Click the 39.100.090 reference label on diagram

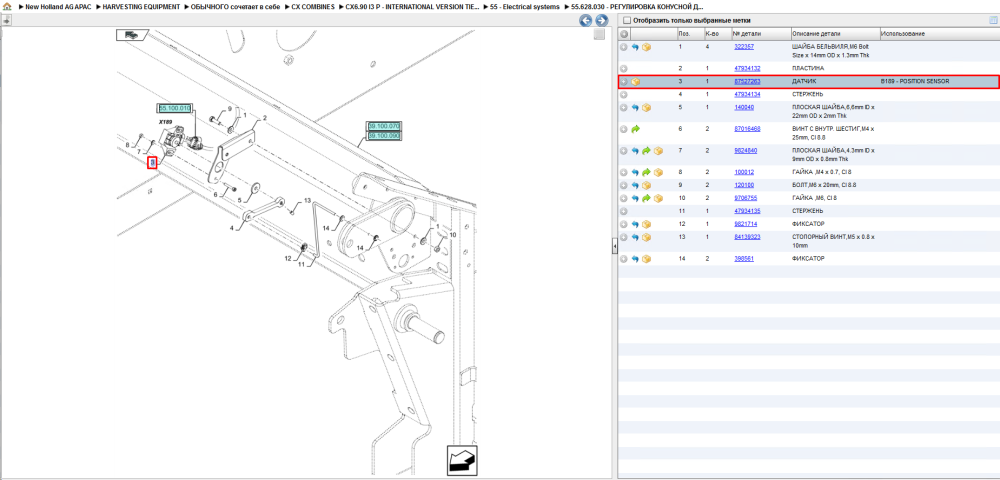pyautogui.click(x=383, y=135)
